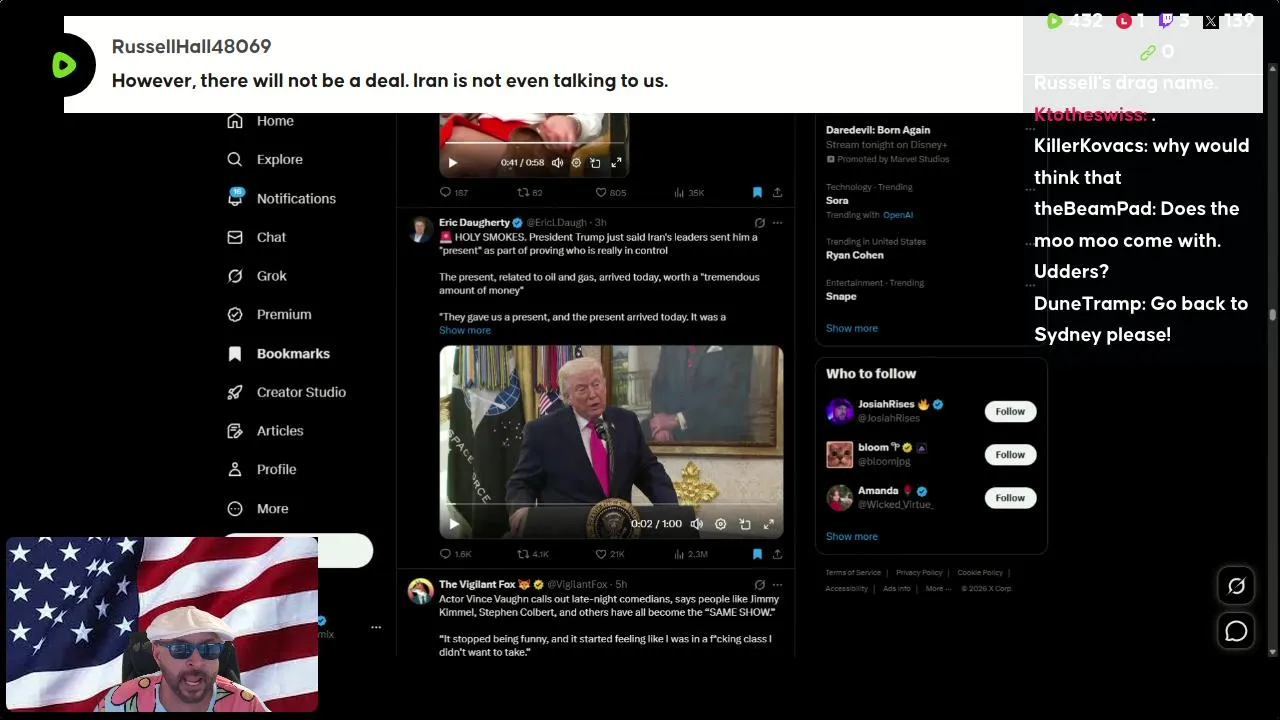Follow the Amanda account
The image size is (1280, 720).
click(1010, 497)
